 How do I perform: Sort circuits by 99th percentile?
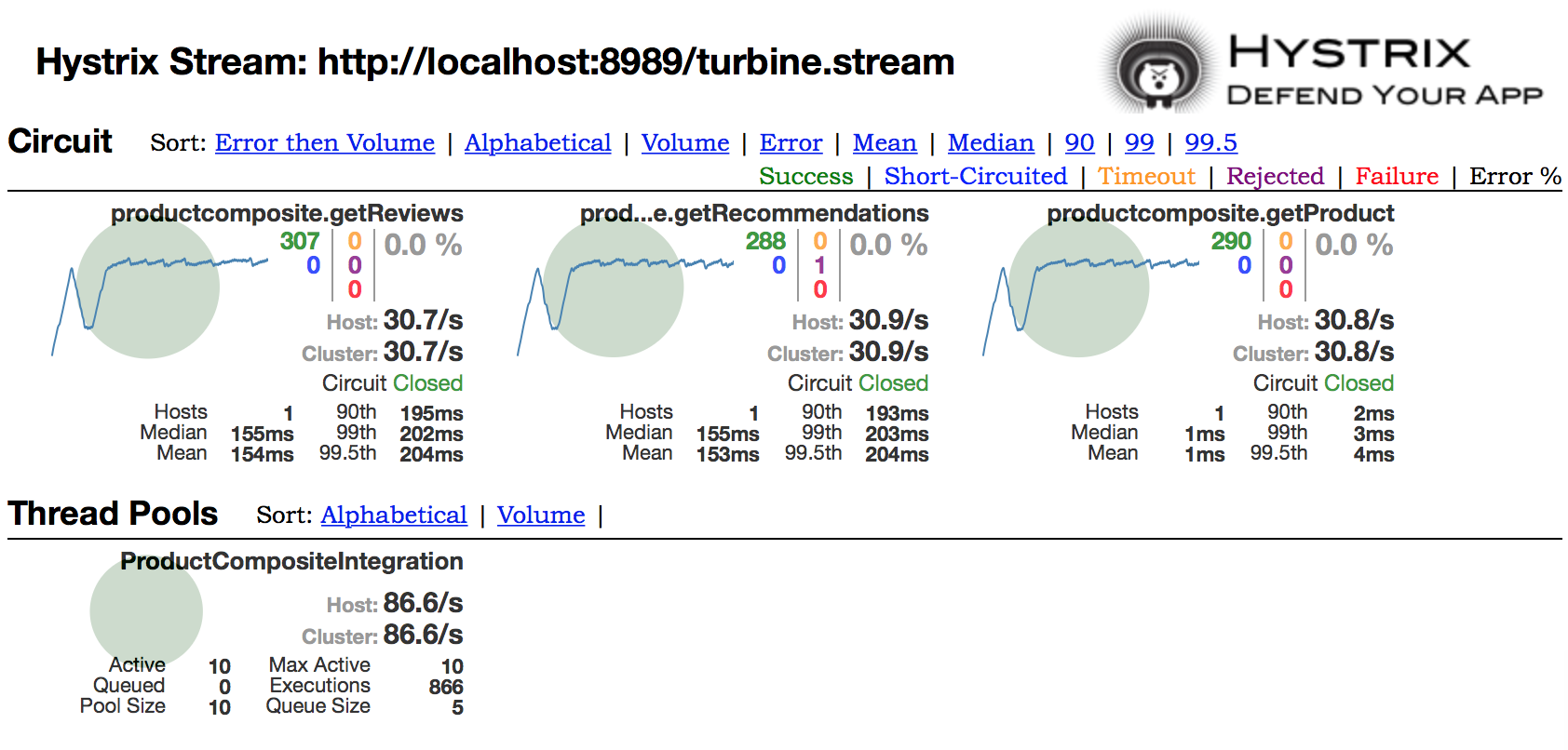(1140, 142)
